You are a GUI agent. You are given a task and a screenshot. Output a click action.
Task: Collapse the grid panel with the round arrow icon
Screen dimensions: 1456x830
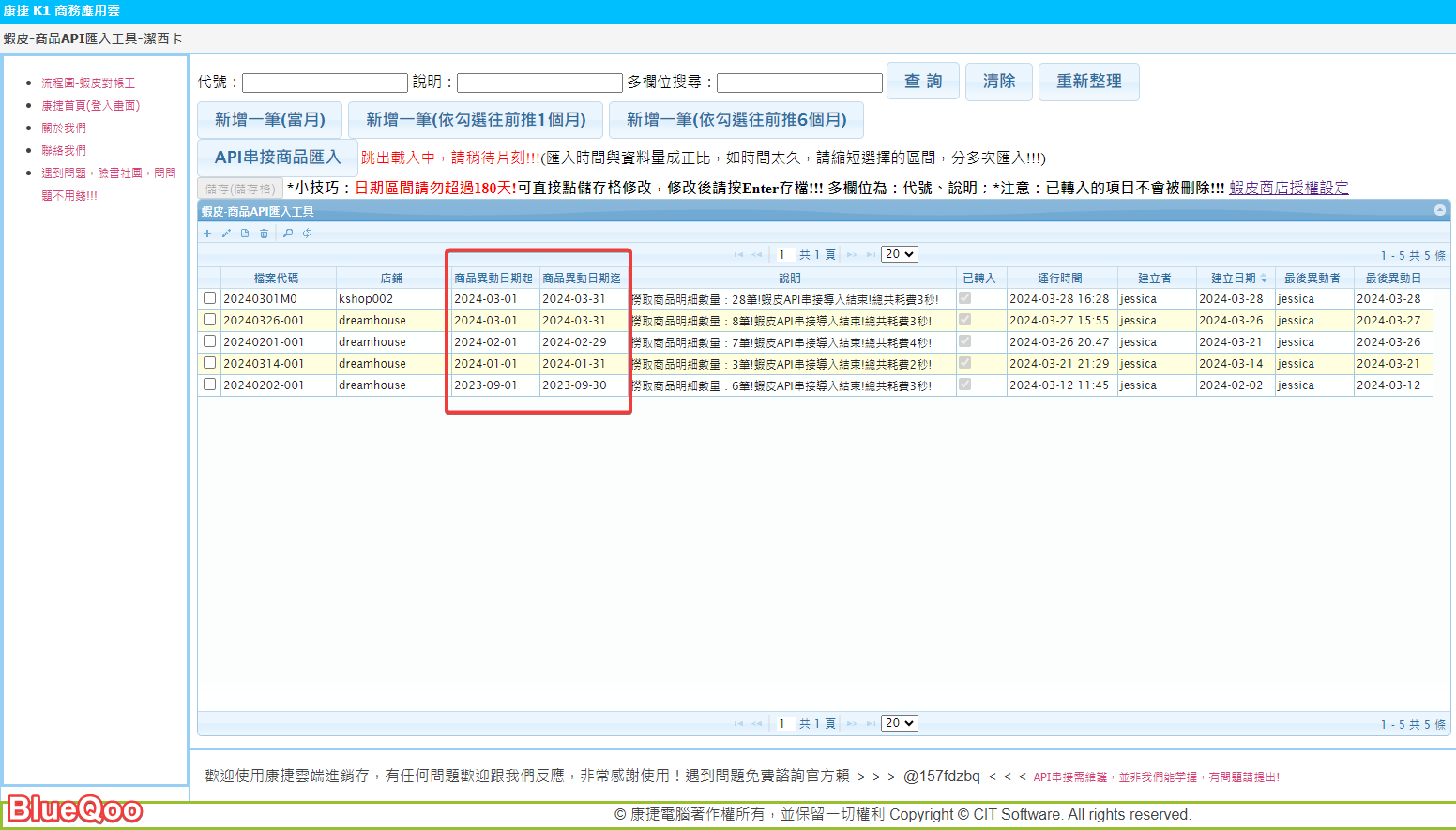pos(1439,210)
